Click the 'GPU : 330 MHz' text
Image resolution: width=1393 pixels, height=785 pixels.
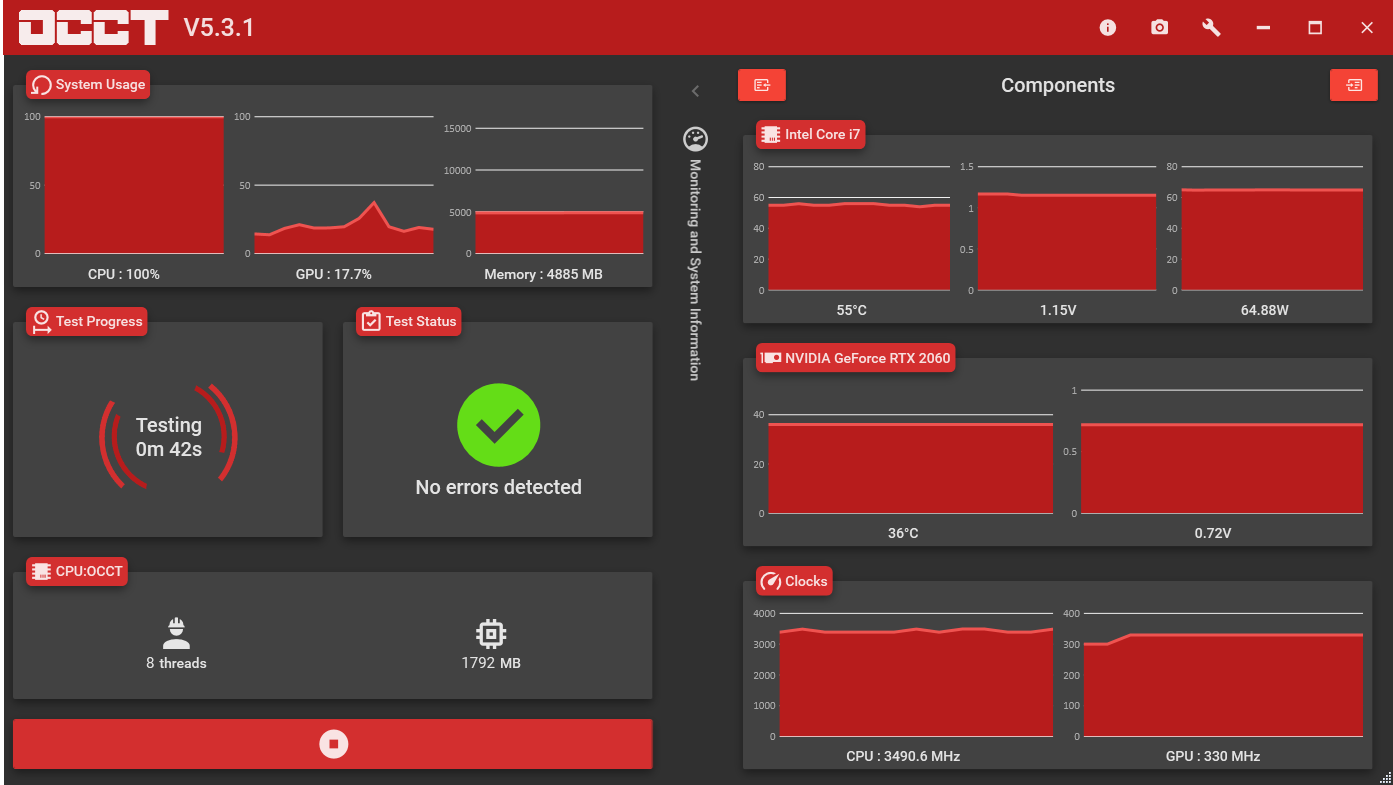1213,756
